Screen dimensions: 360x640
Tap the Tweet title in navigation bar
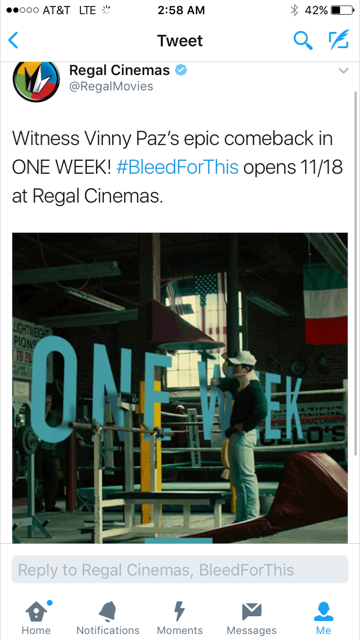(180, 41)
